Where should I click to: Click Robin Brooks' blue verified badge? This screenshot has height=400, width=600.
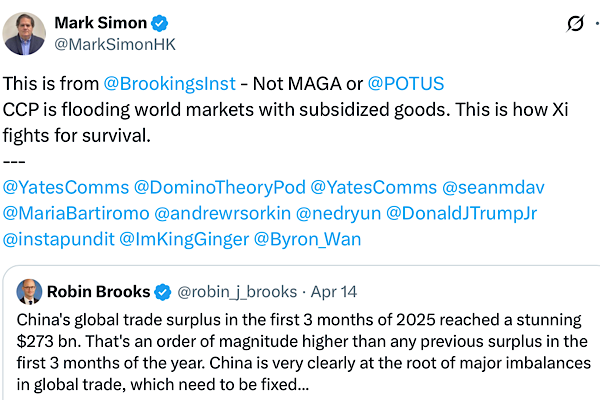click(158, 292)
